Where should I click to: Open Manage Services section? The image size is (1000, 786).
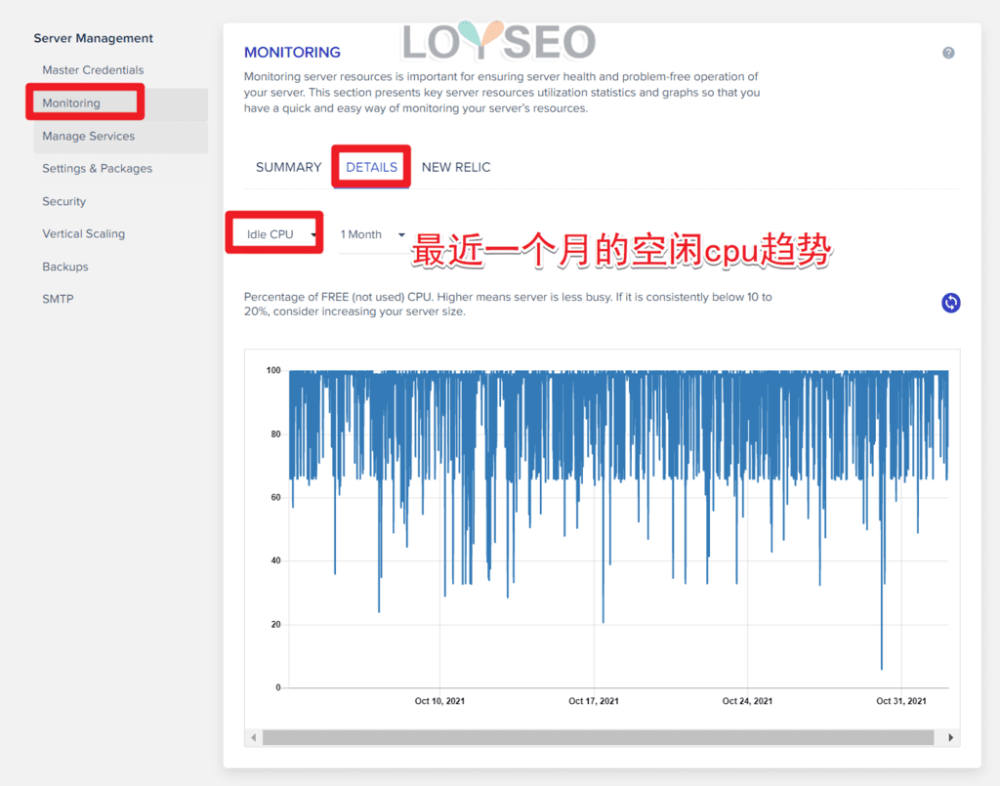click(x=121, y=137)
